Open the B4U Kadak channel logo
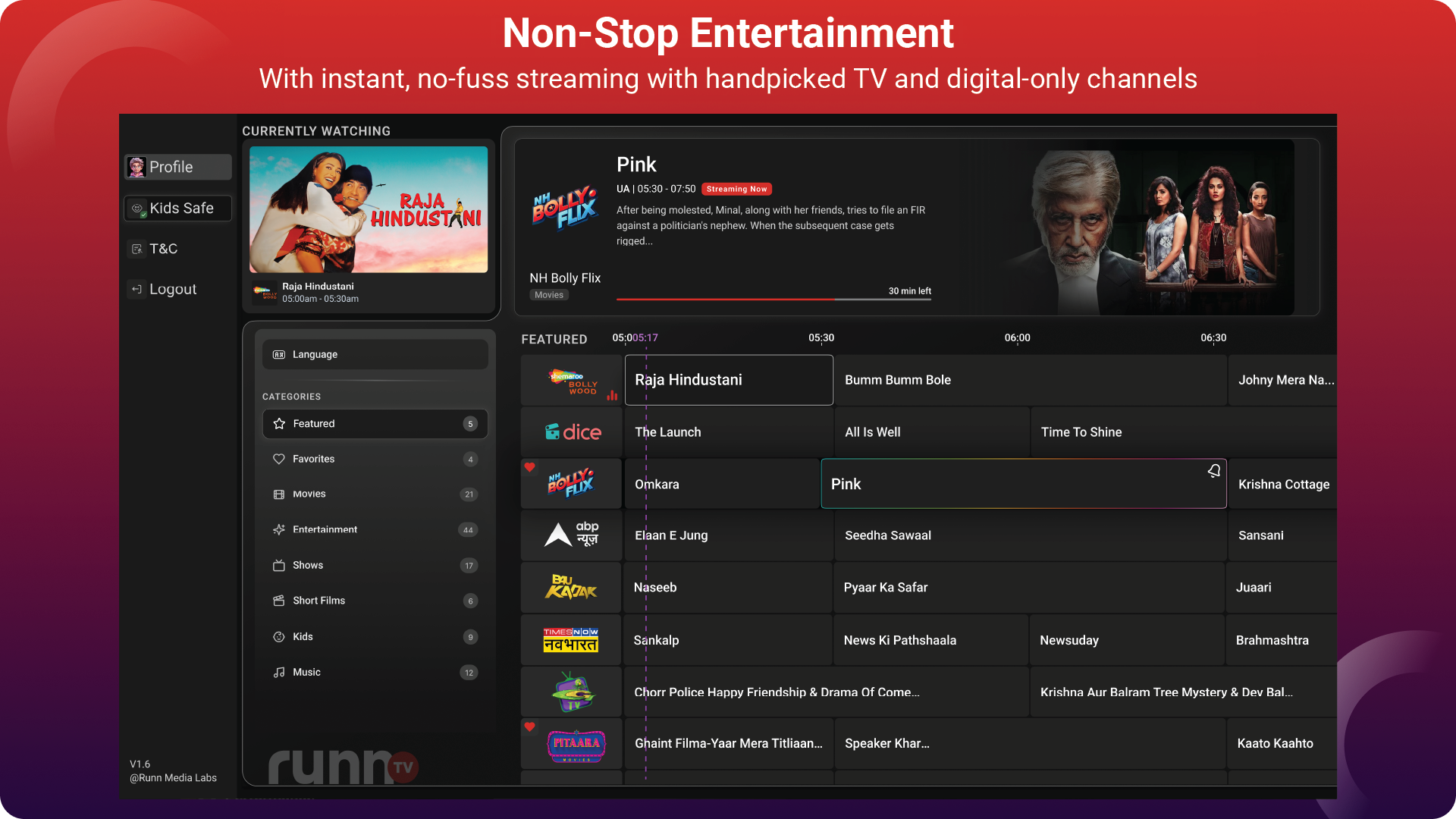The width and height of the screenshot is (1456, 819). (571, 588)
